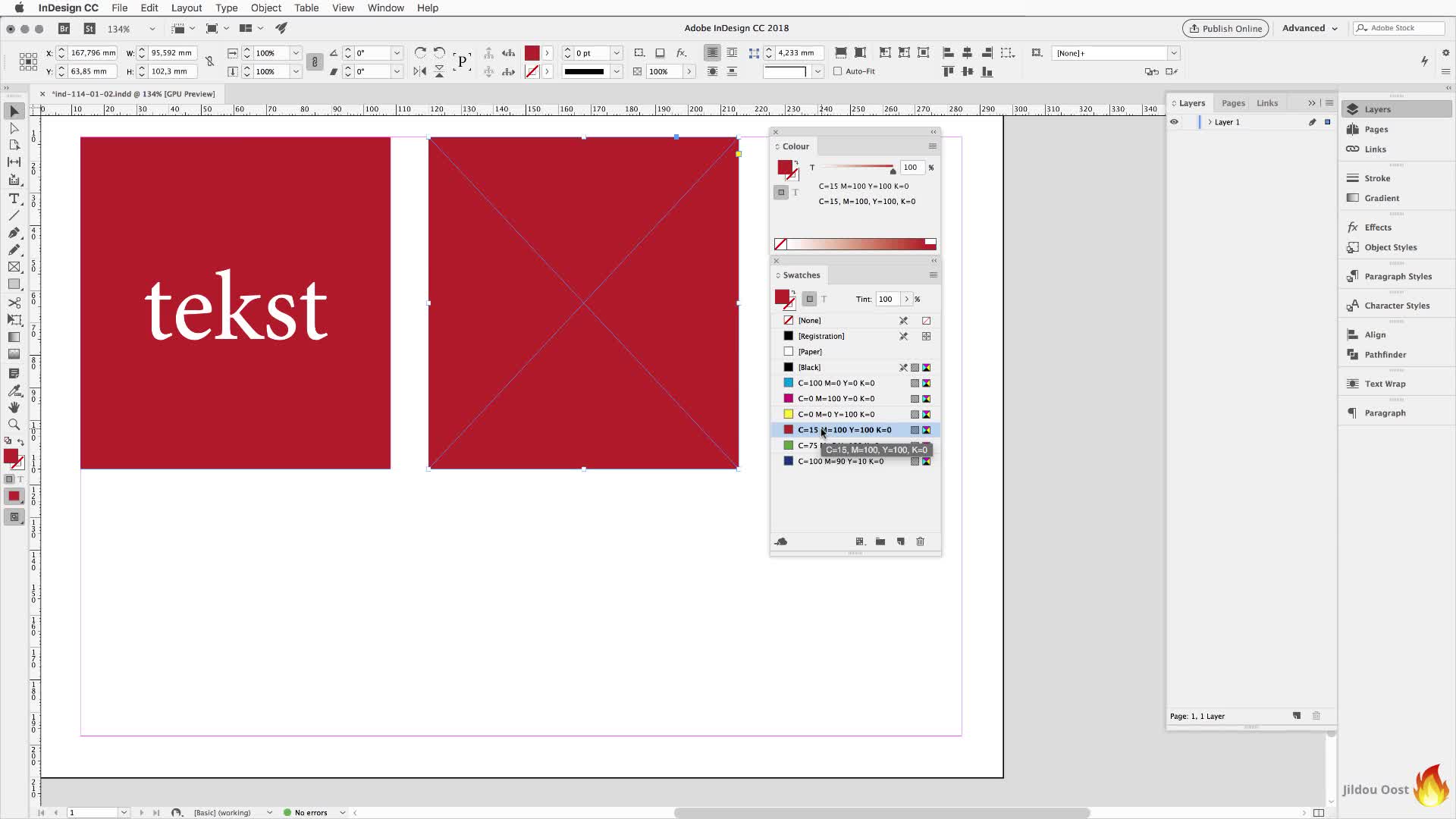This screenshot has width=1456, height=819.
Task: Select the Rectangle Frame tool
Action: coord(14,267)
